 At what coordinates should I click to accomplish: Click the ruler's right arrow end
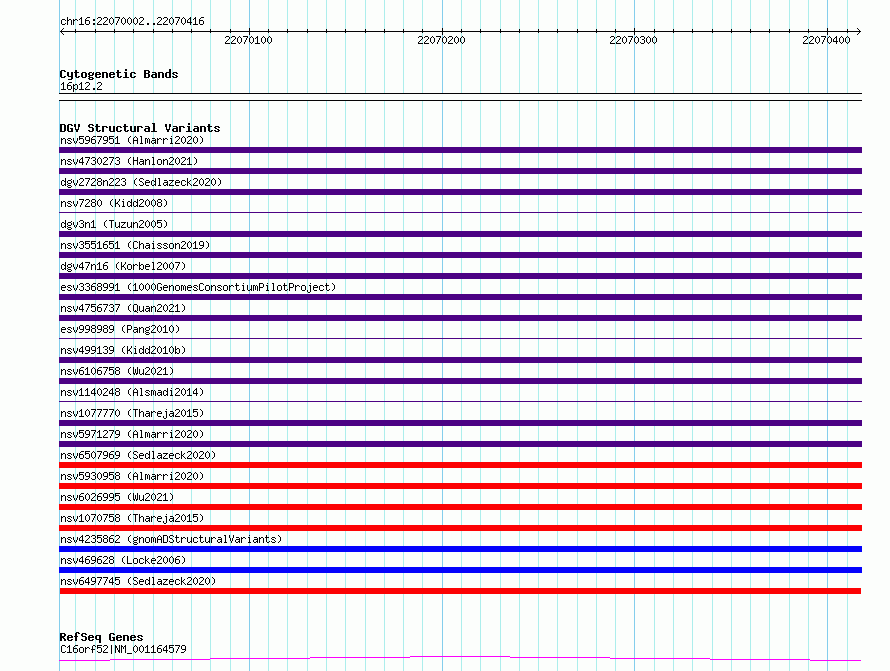pyautogui.click(x=859, y=32)
